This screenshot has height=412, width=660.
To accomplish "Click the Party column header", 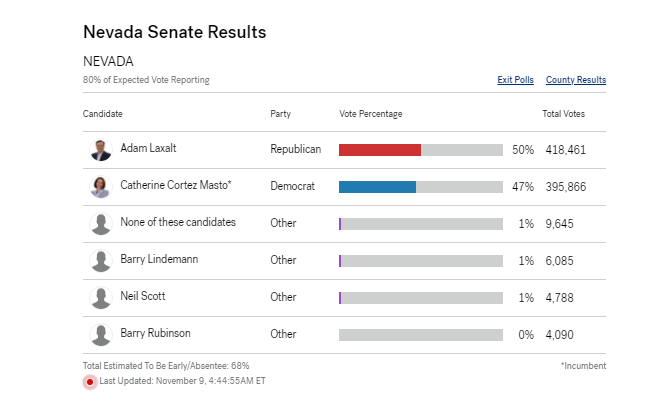I will tap(280, 114).
